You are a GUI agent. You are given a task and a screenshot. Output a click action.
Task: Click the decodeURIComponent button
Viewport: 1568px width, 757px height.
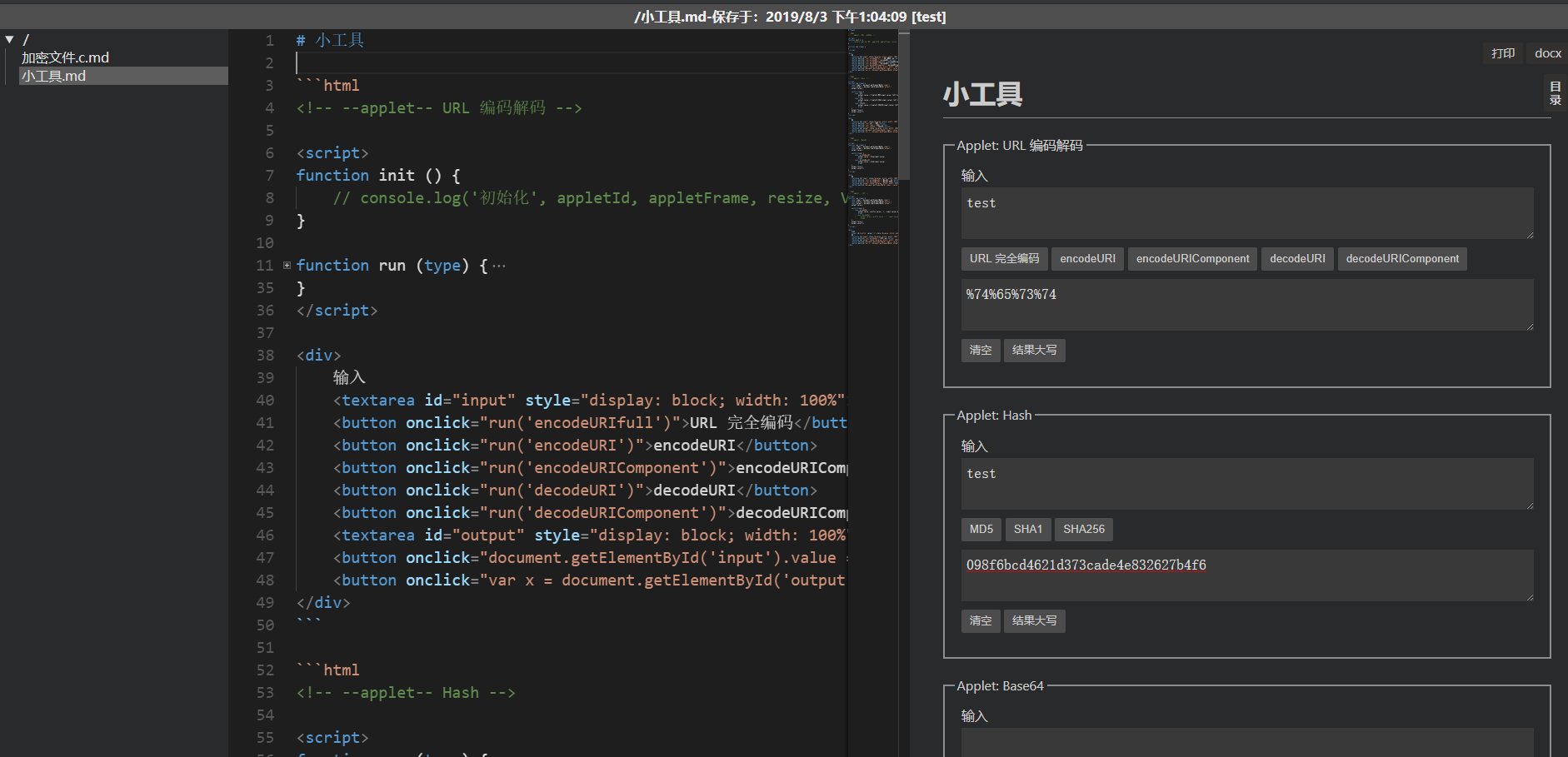(1402, 259)
